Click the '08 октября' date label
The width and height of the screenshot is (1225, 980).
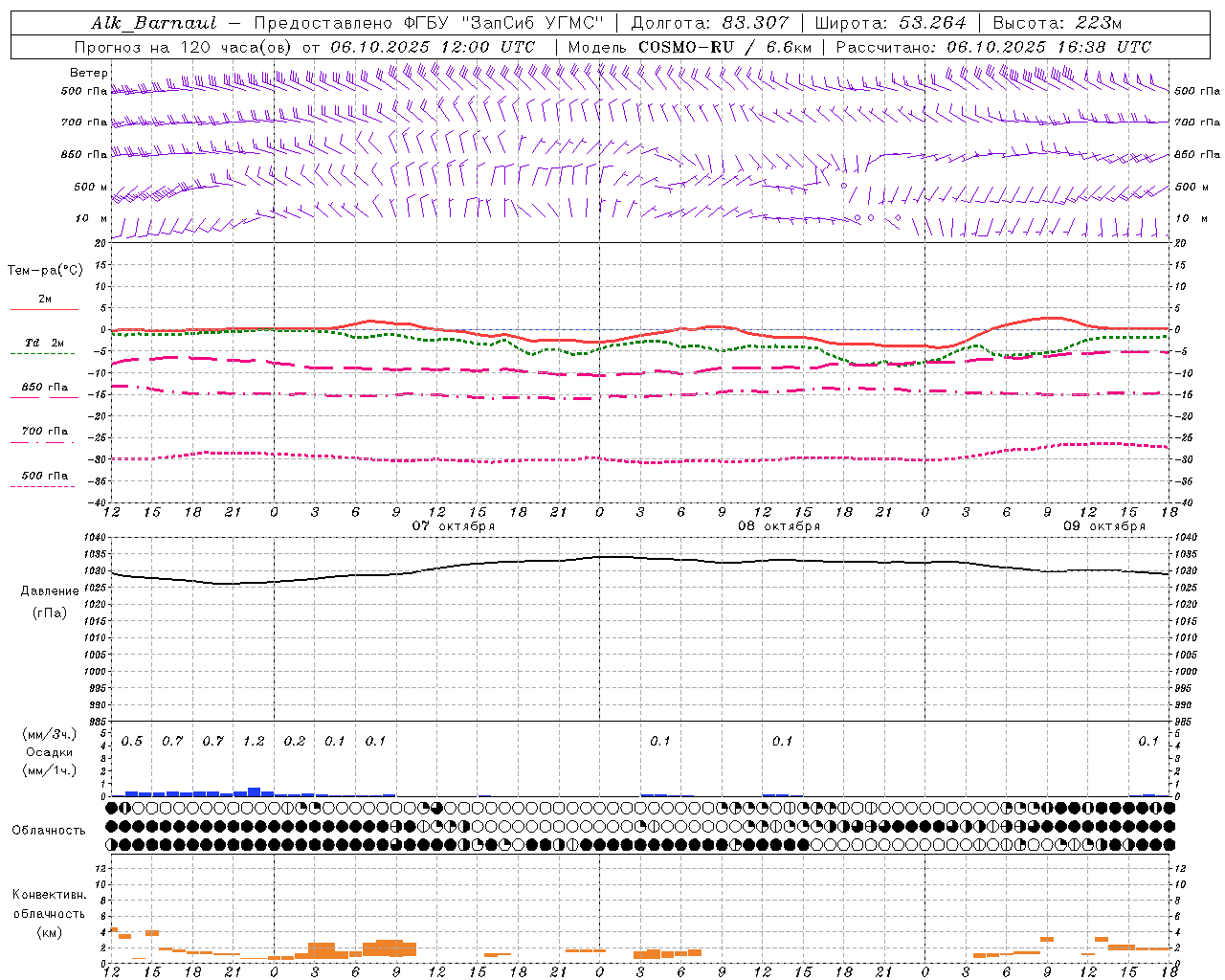(x=779, y=526)
